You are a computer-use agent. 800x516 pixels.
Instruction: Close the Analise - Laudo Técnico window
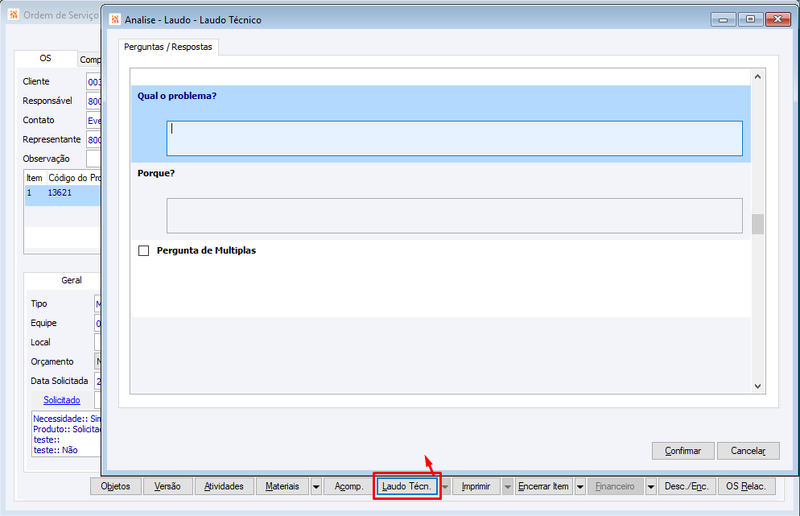[x=778, y=19]
